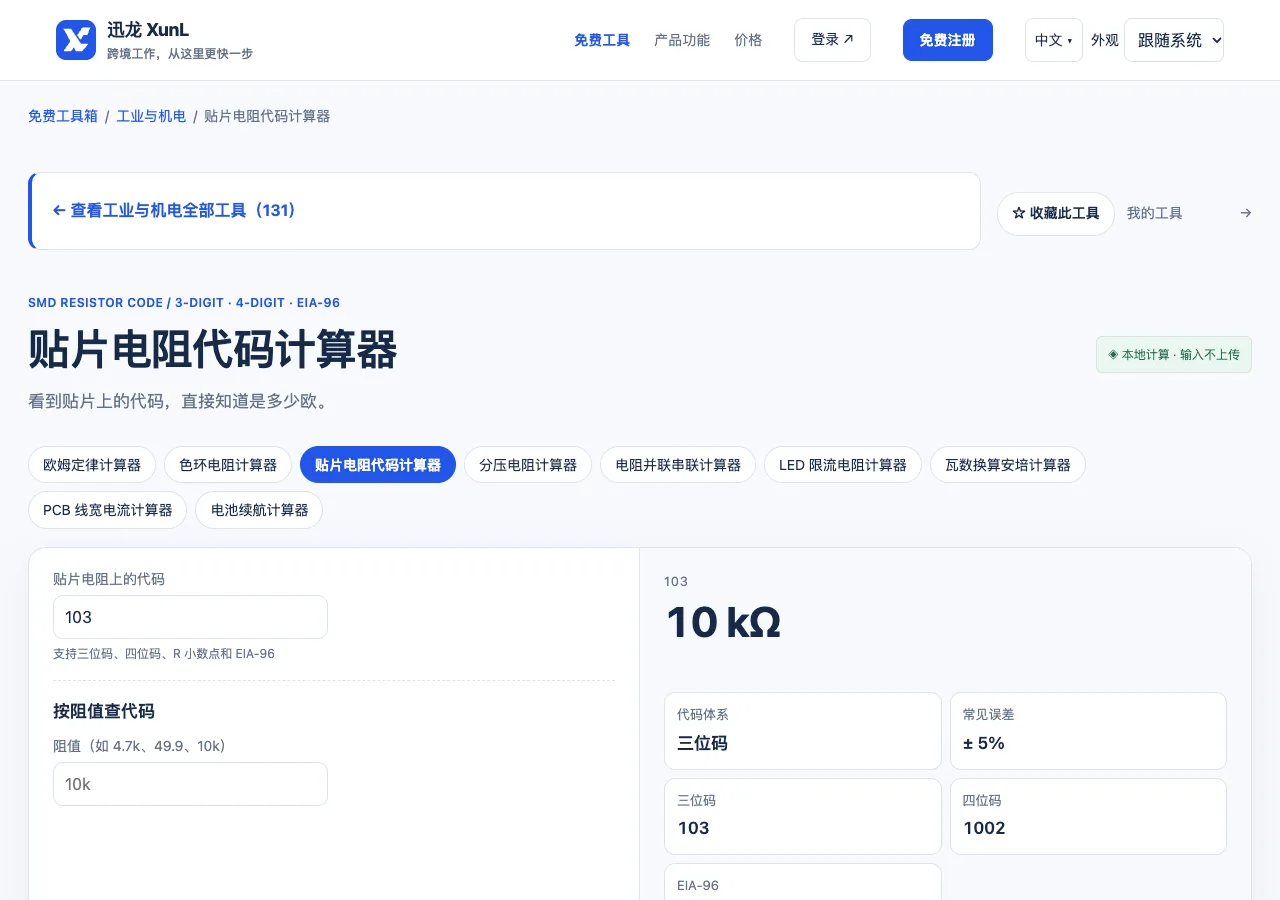Switch to 电阻并联串联计算器 tab

[678, 465]
